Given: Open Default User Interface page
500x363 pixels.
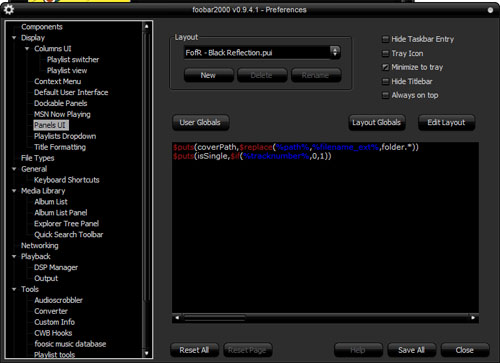Looking at the screenshot, I should click(x=71, y=92).
